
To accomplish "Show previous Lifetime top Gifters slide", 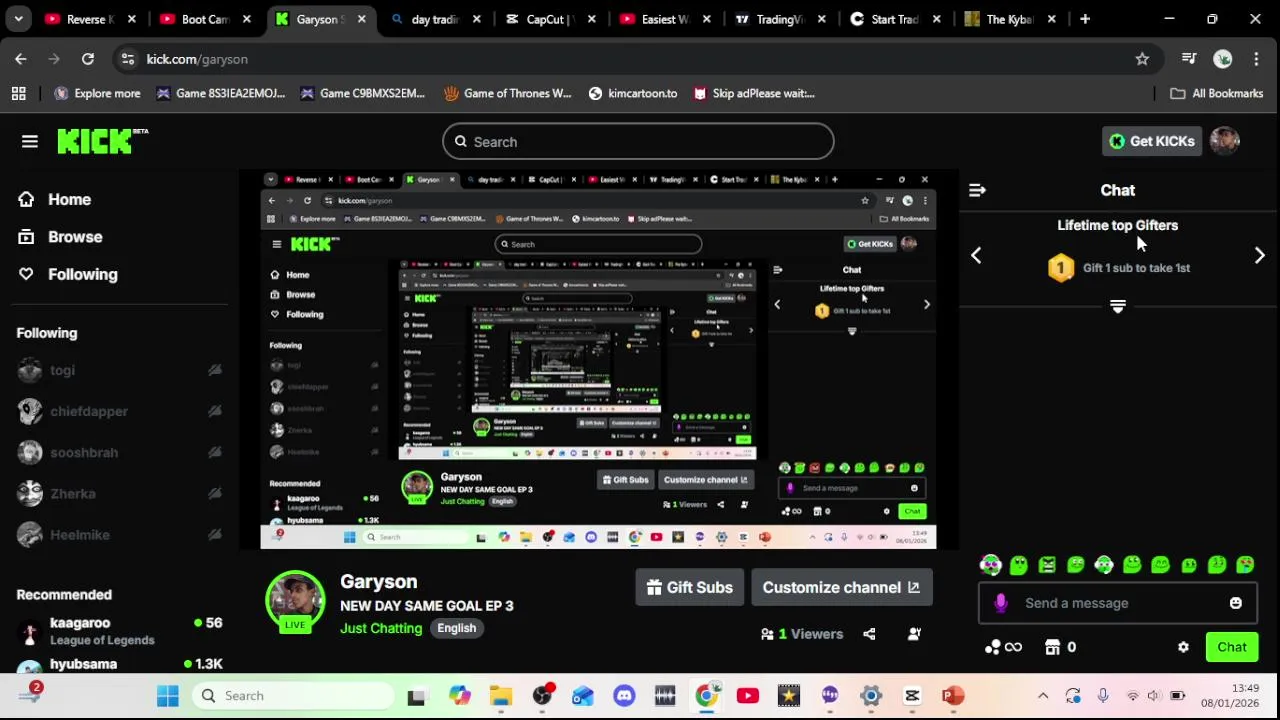I will point(976,256).
